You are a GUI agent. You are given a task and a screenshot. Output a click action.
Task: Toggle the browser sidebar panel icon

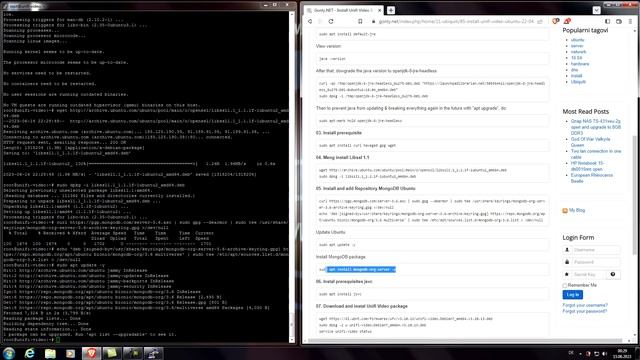click(x=607, y=21)
